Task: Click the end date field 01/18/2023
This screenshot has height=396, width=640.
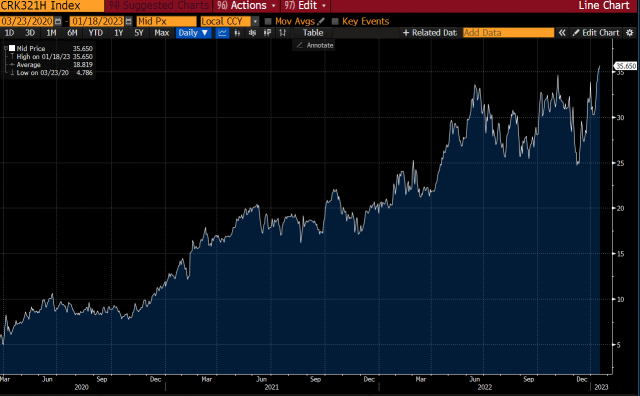Action: [x=97, y=21]
